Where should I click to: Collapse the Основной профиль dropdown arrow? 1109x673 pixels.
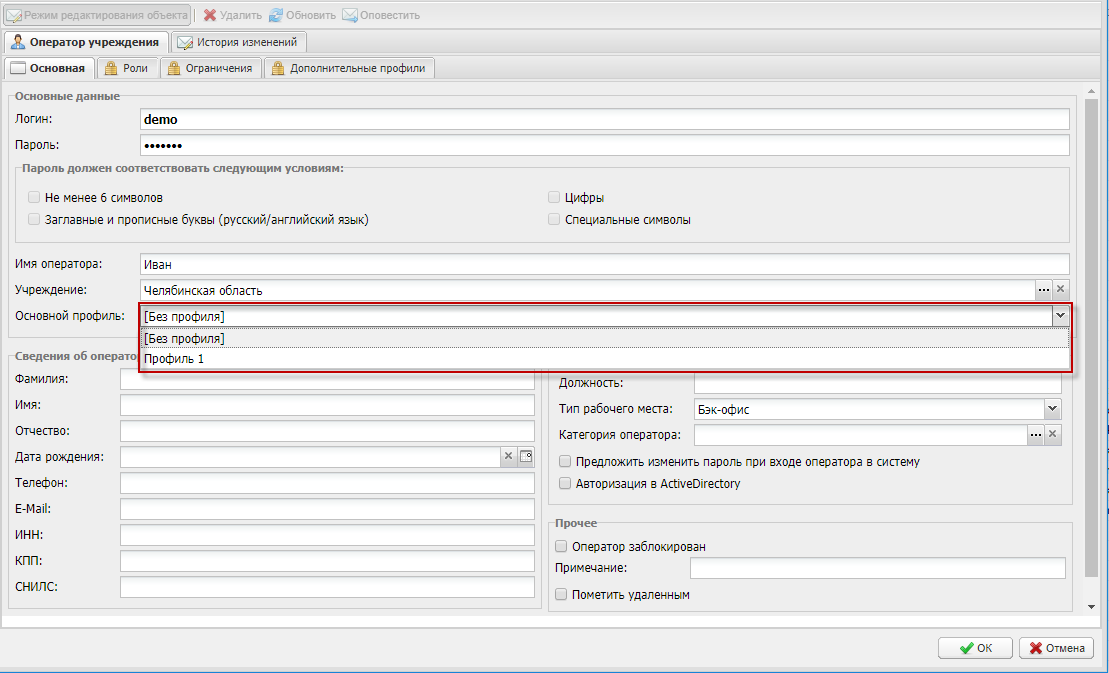pyautogui.click(x=1059, y=316)
